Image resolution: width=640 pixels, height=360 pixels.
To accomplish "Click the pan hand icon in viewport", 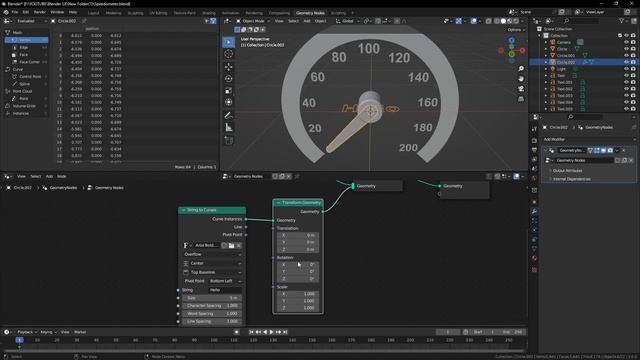I will 521,78.
